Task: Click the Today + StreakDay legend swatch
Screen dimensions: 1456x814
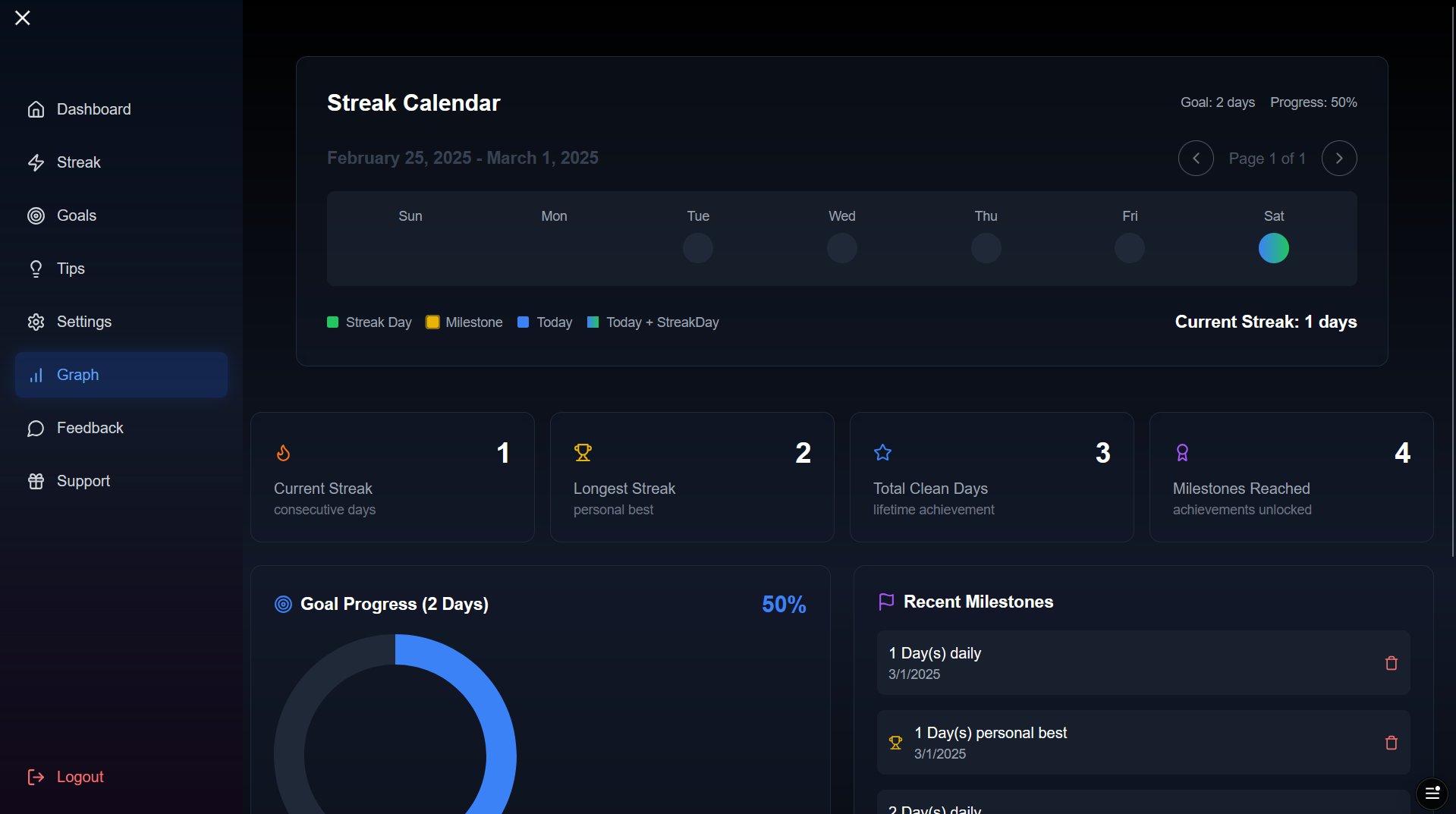Action: pos(593,322)
